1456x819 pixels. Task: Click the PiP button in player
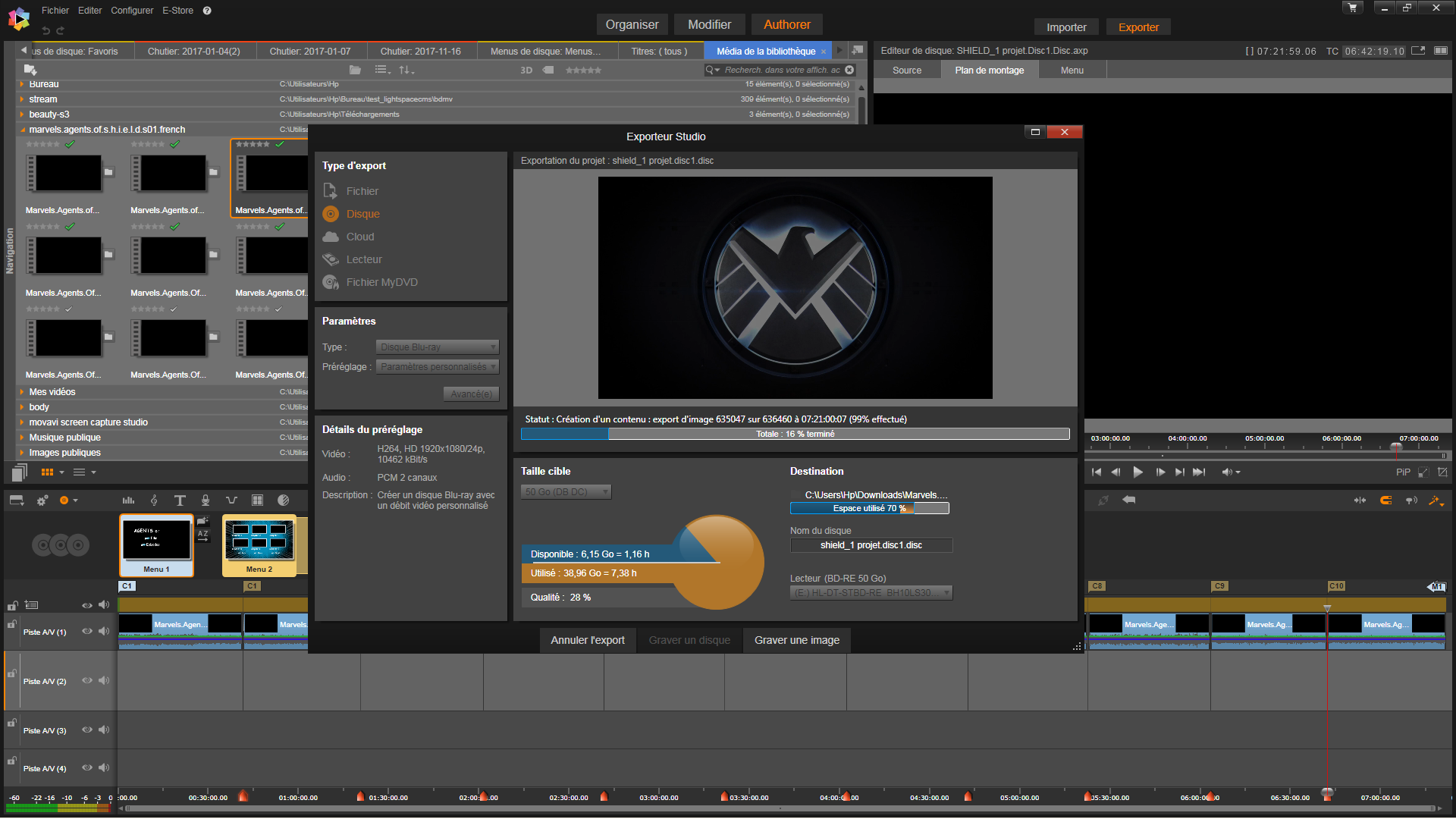[x=1402, y=472]
